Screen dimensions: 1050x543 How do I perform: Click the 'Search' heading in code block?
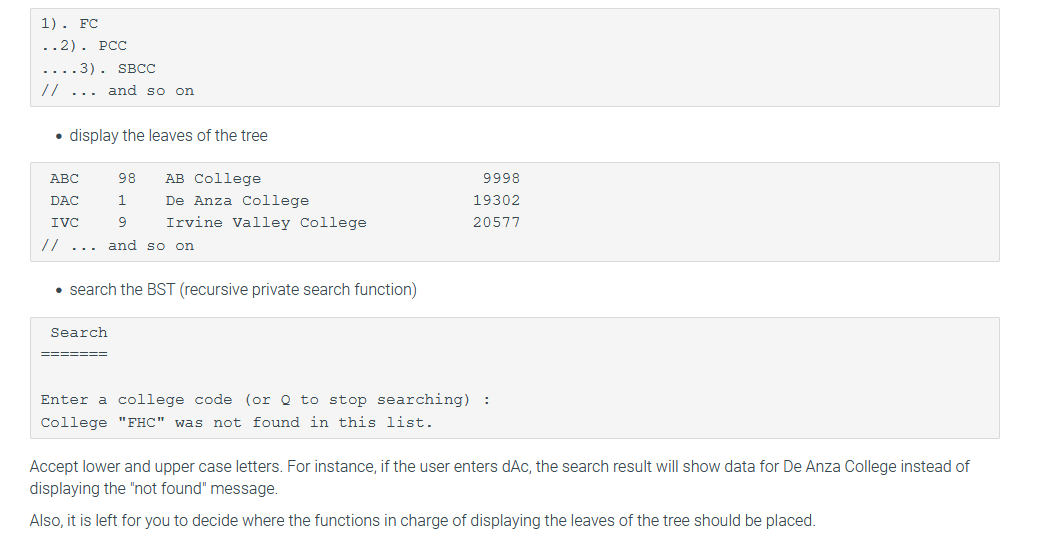tap(78, 333)
